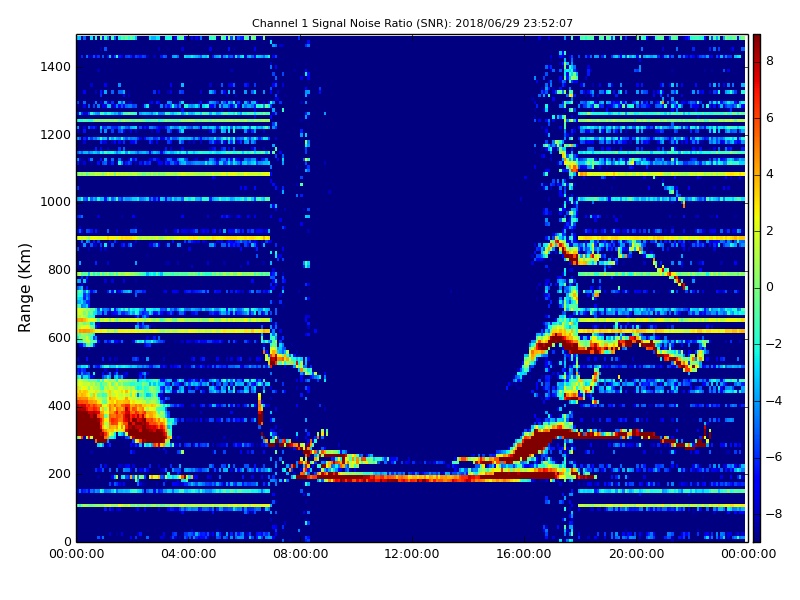
Task: Click the dark red top of the colorbar
Action: pyautogui.click(x=757, y=43)
